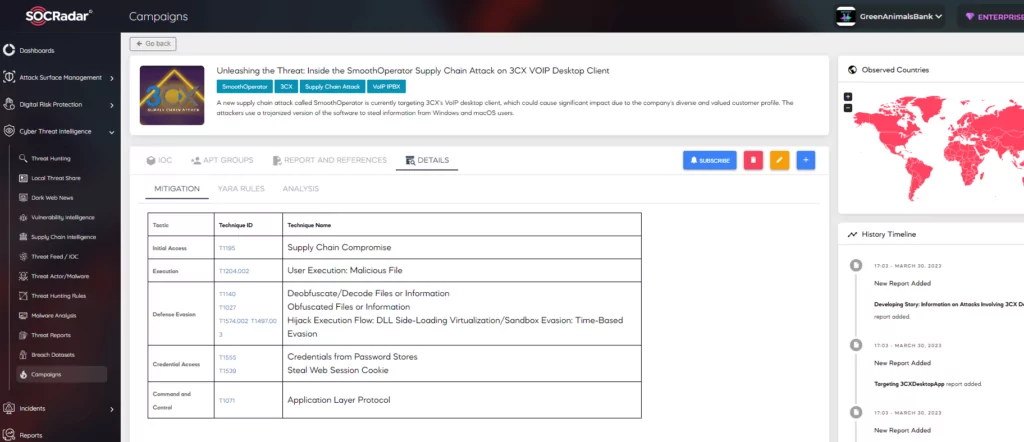
Task: Click blue plus add button
Action: (x=806, y=161)
